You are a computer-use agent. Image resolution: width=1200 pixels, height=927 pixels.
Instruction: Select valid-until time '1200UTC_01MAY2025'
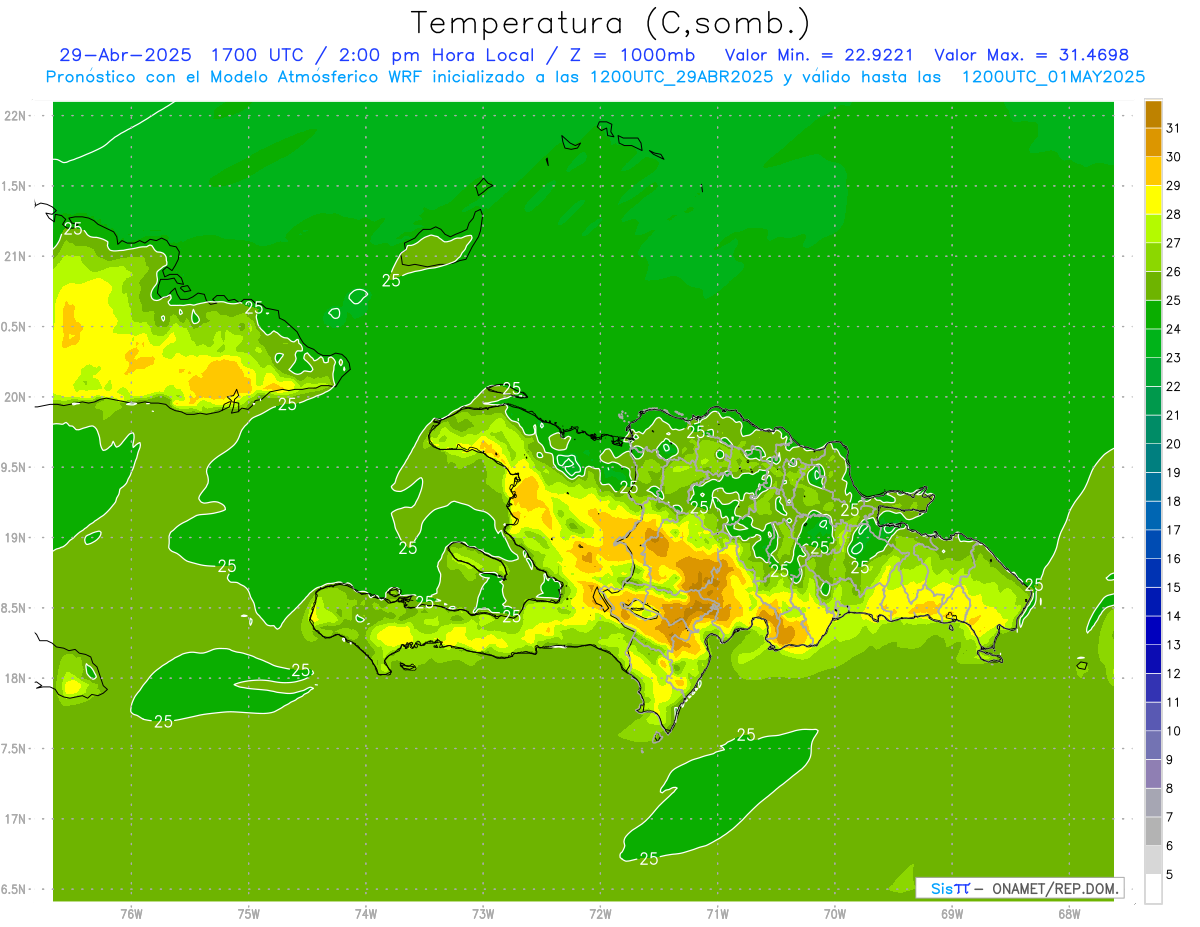[1053, 77]
